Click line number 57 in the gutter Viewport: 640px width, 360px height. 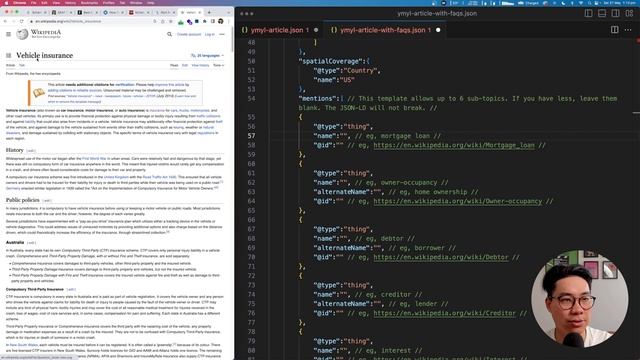[x=251, y=136]
